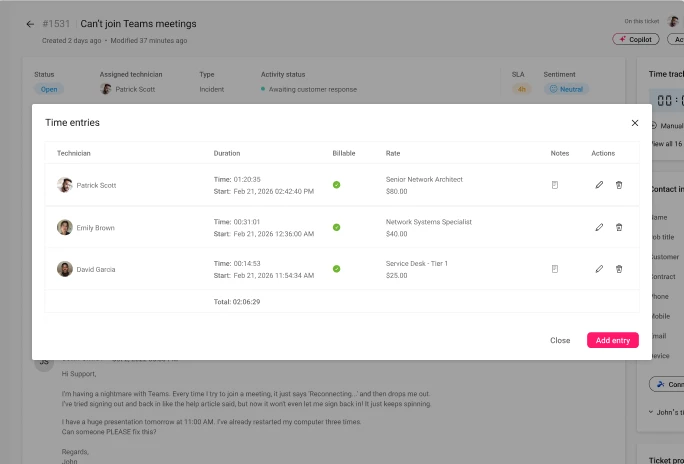
Task: Click the Close button in dialog
Action: coord(560,340)
